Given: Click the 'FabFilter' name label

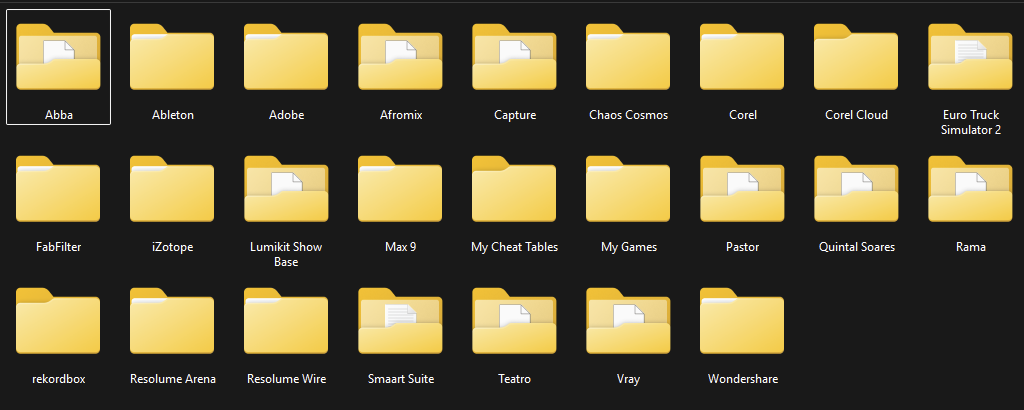Looking at the screenshot, I should pos(59,247).
